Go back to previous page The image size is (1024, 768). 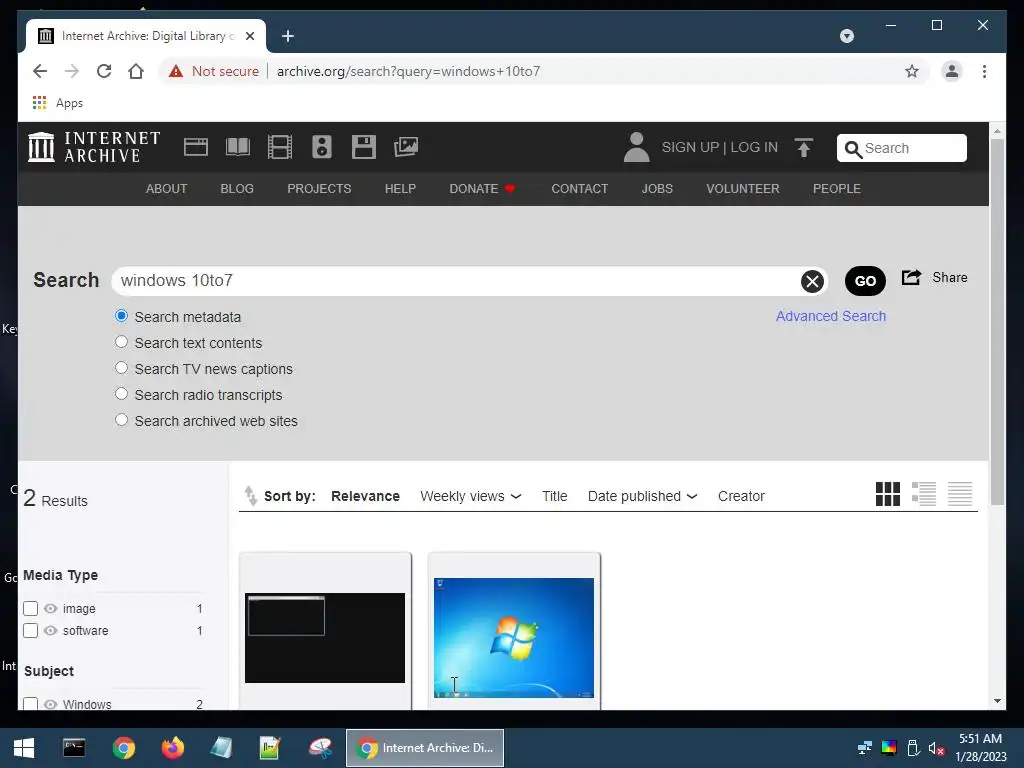pyautogui.click(x=40, y=71)
